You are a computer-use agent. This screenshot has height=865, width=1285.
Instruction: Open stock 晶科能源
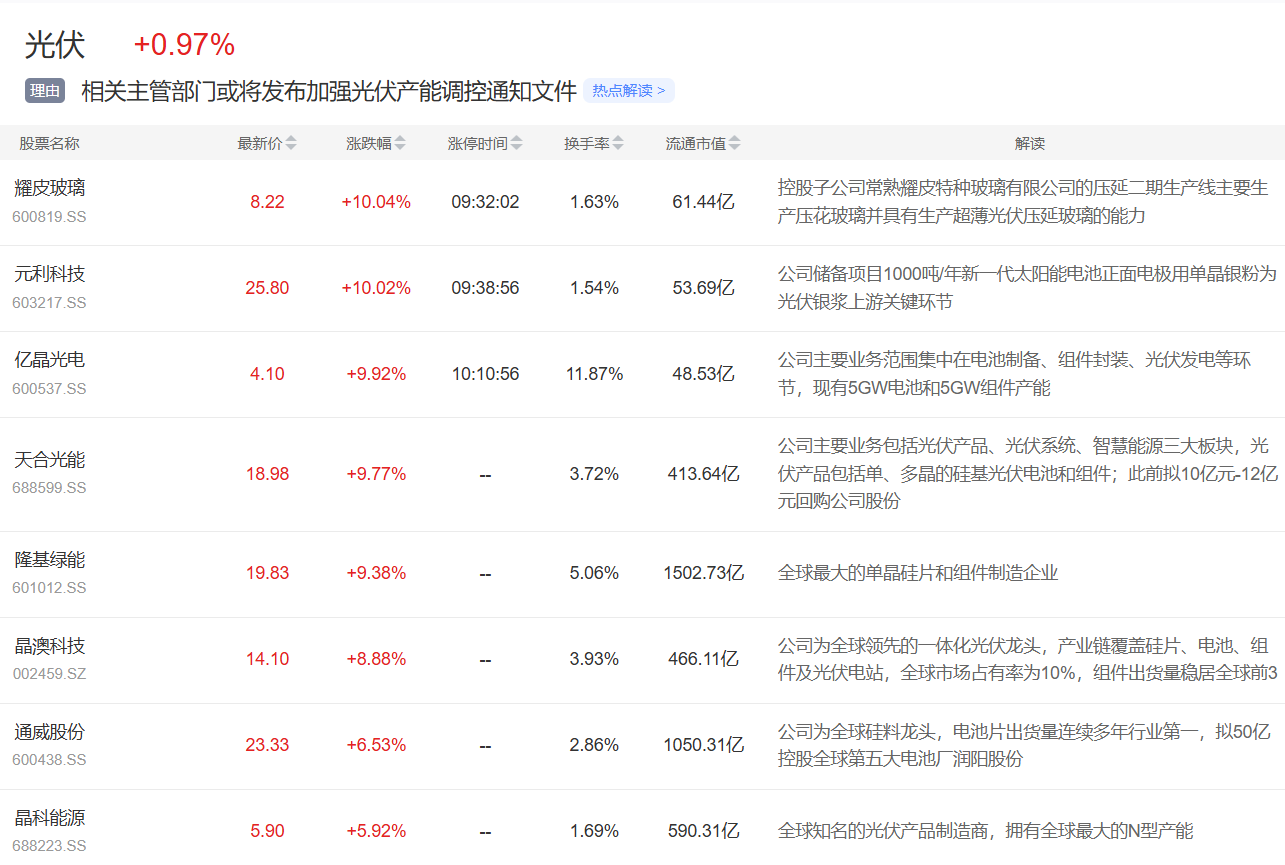pyautogui.click(x=50, y=818)
